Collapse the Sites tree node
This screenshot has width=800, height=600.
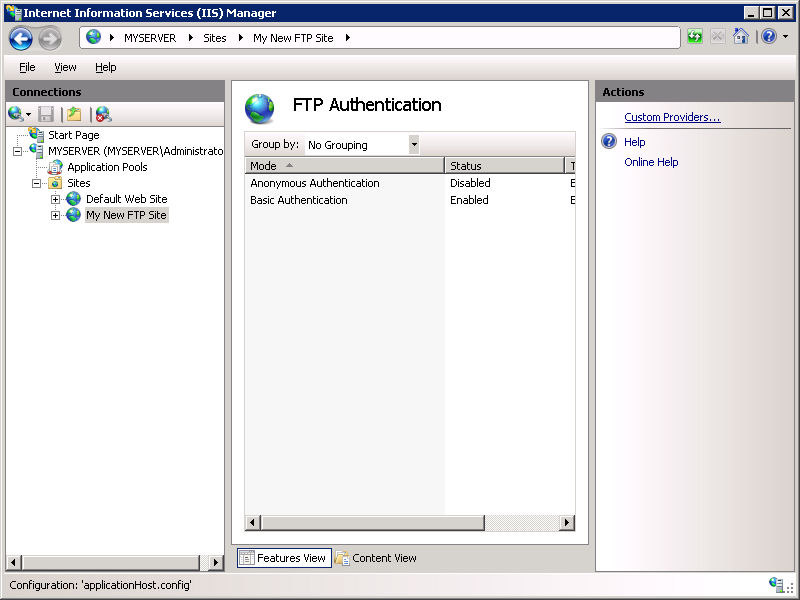click(x=38, y=182)
